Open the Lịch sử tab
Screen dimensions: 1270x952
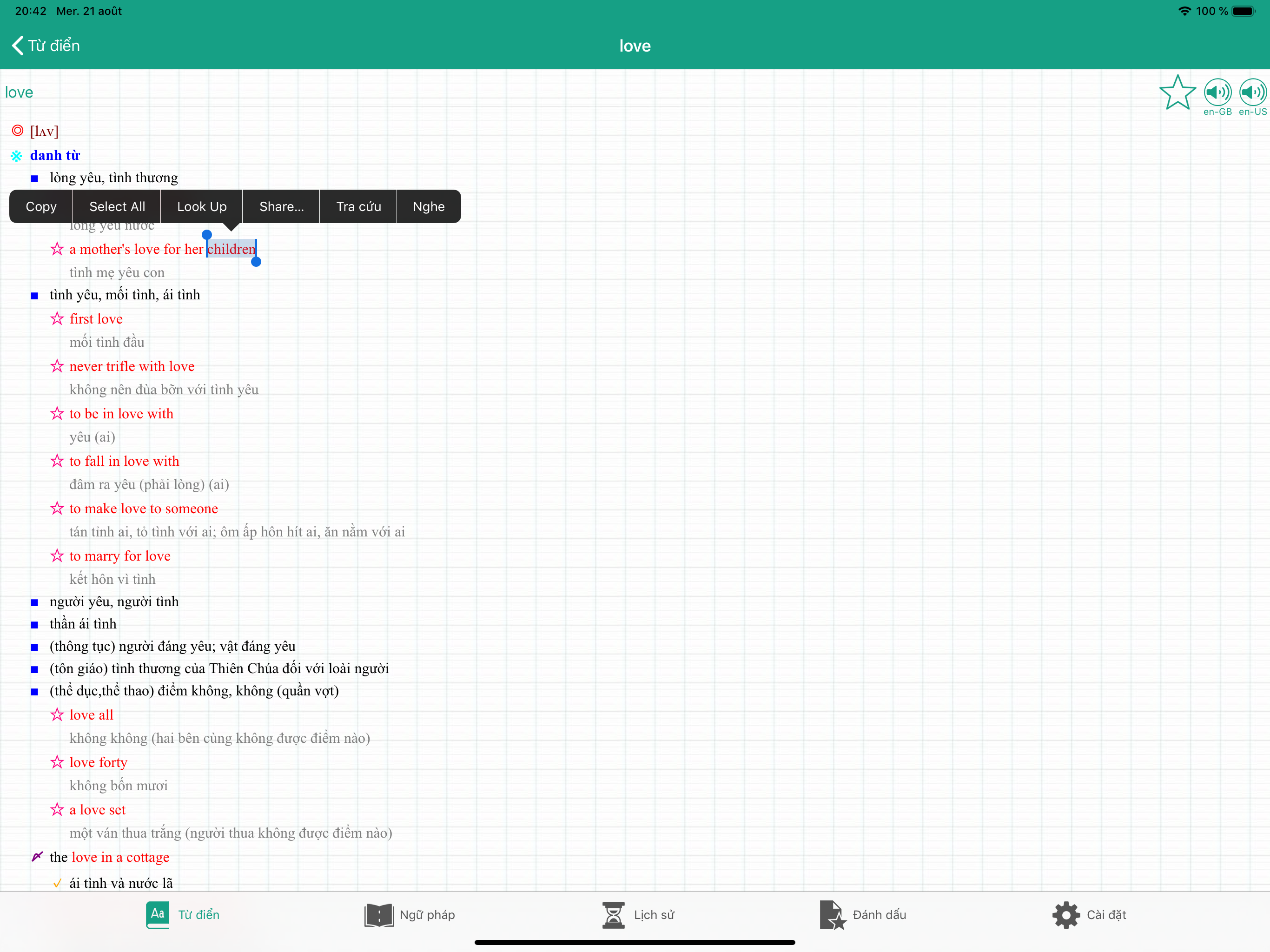pyautogui.click(x=638, y=915)
